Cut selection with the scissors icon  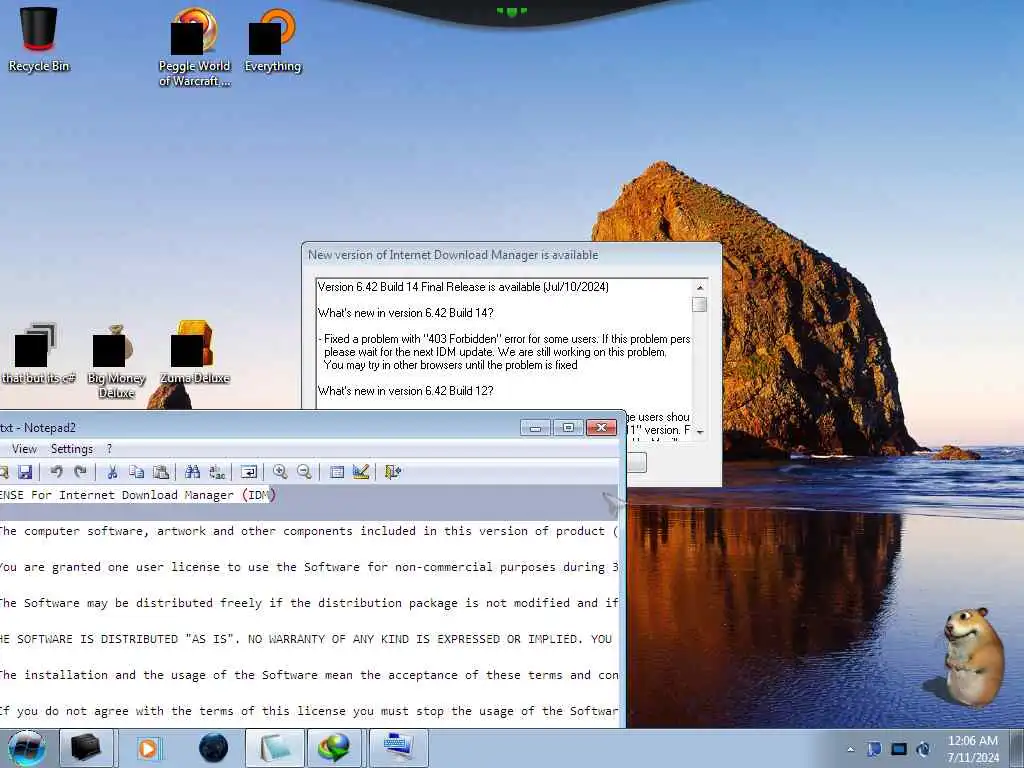click(112, 472)
